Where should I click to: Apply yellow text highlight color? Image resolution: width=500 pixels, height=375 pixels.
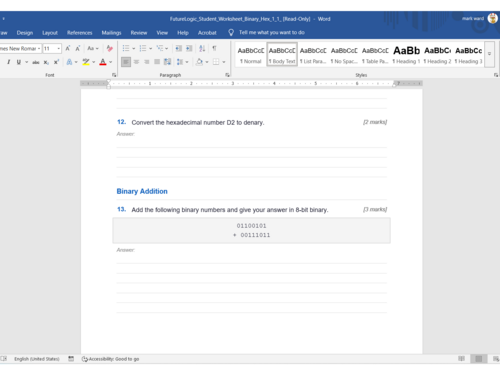86,62
